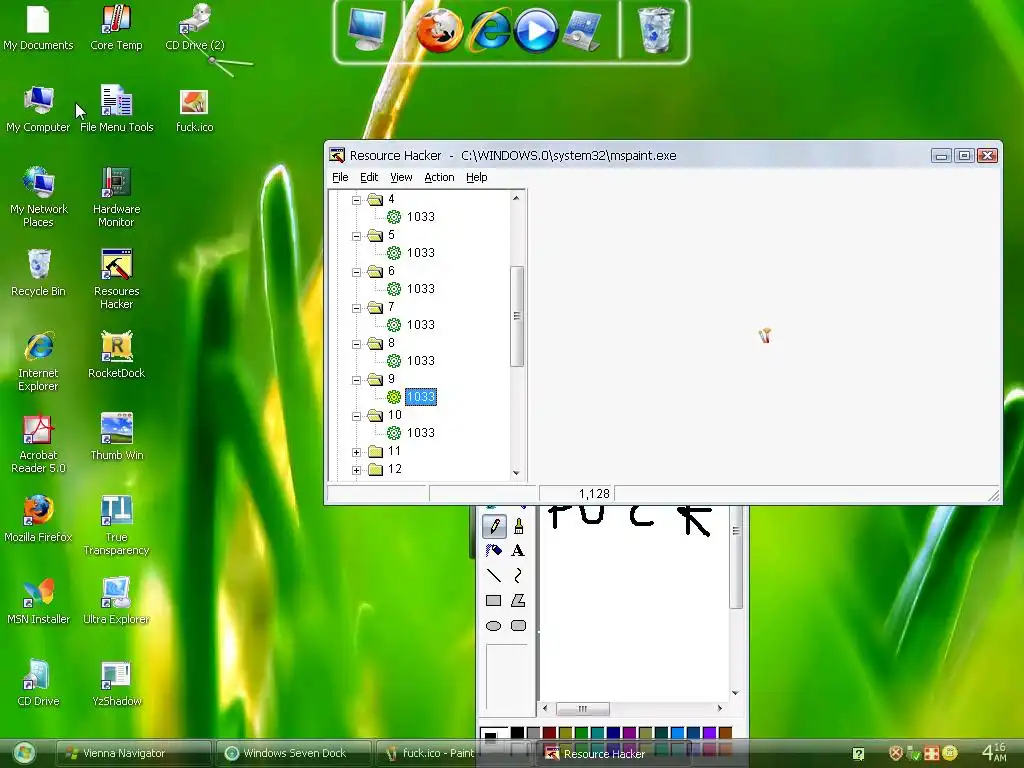Pick the dark blue color in Paint palette
The height and width of the screenshot is (768, 1024).
[x=613, y=733]
